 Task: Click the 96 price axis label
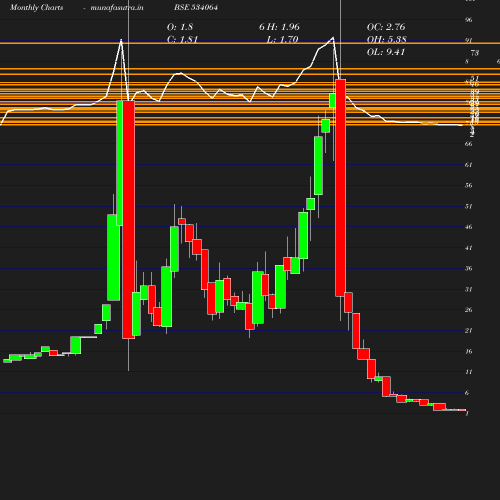[468, 20]
